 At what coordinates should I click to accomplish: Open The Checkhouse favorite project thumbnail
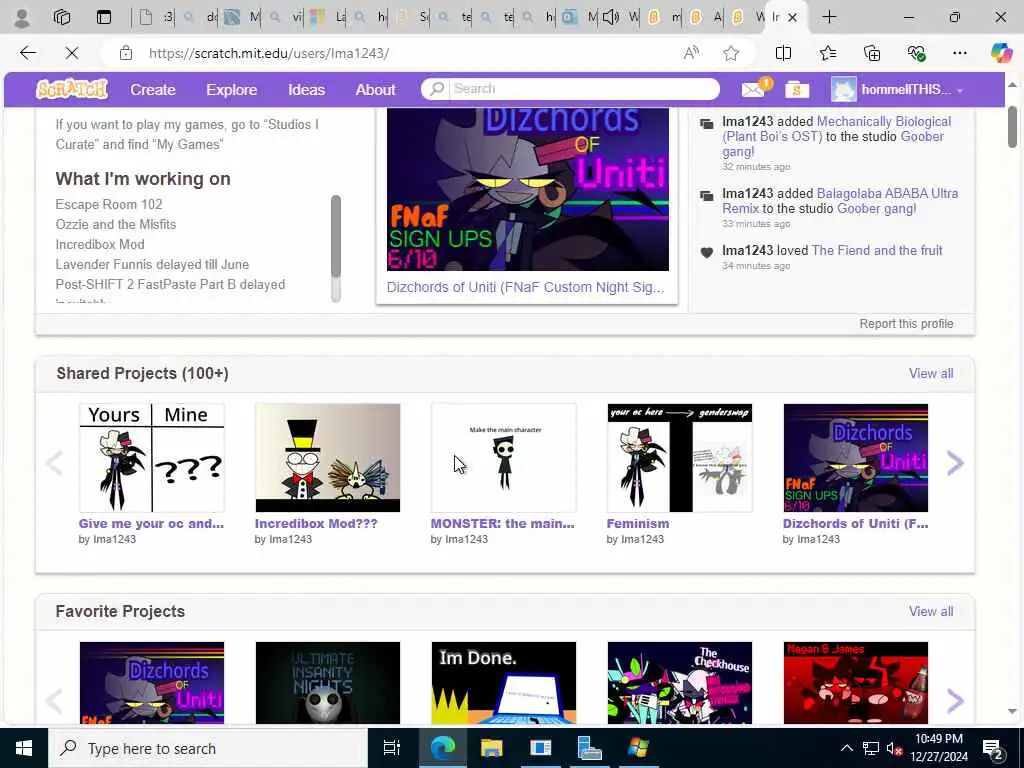[679, 682]
